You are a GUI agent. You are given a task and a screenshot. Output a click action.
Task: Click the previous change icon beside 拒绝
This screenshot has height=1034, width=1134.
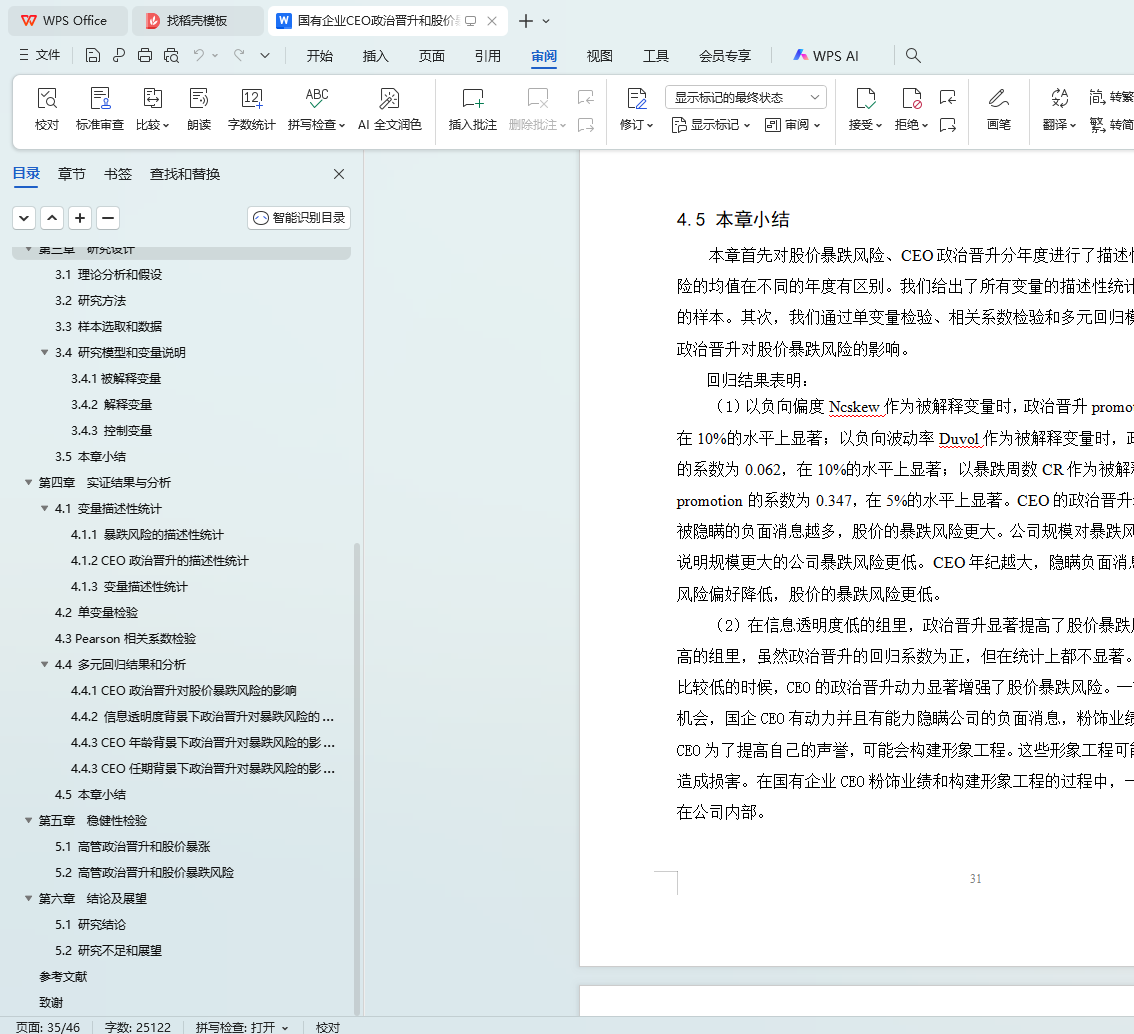(x=947, y=98)
